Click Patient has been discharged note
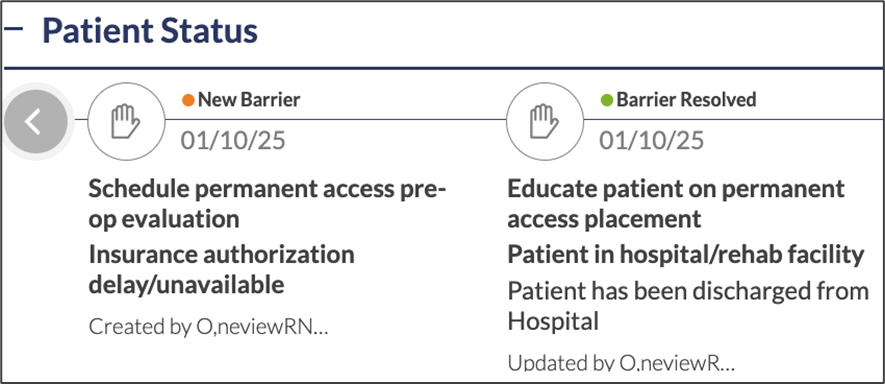The width and height of the screenshot is (885, 384). 688,307
